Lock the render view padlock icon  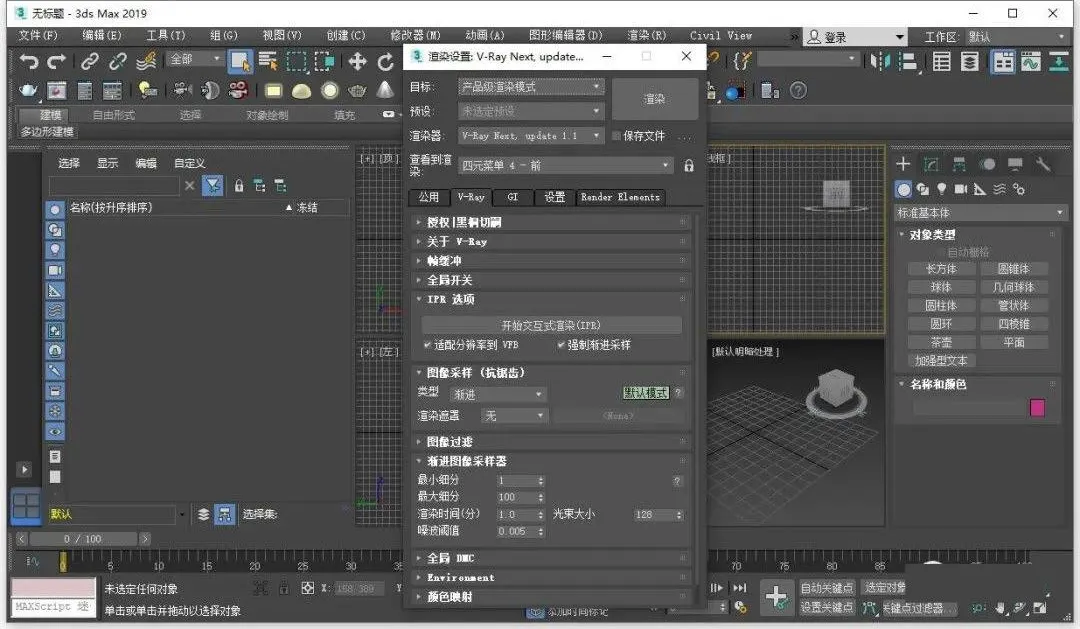click(689, 165)
